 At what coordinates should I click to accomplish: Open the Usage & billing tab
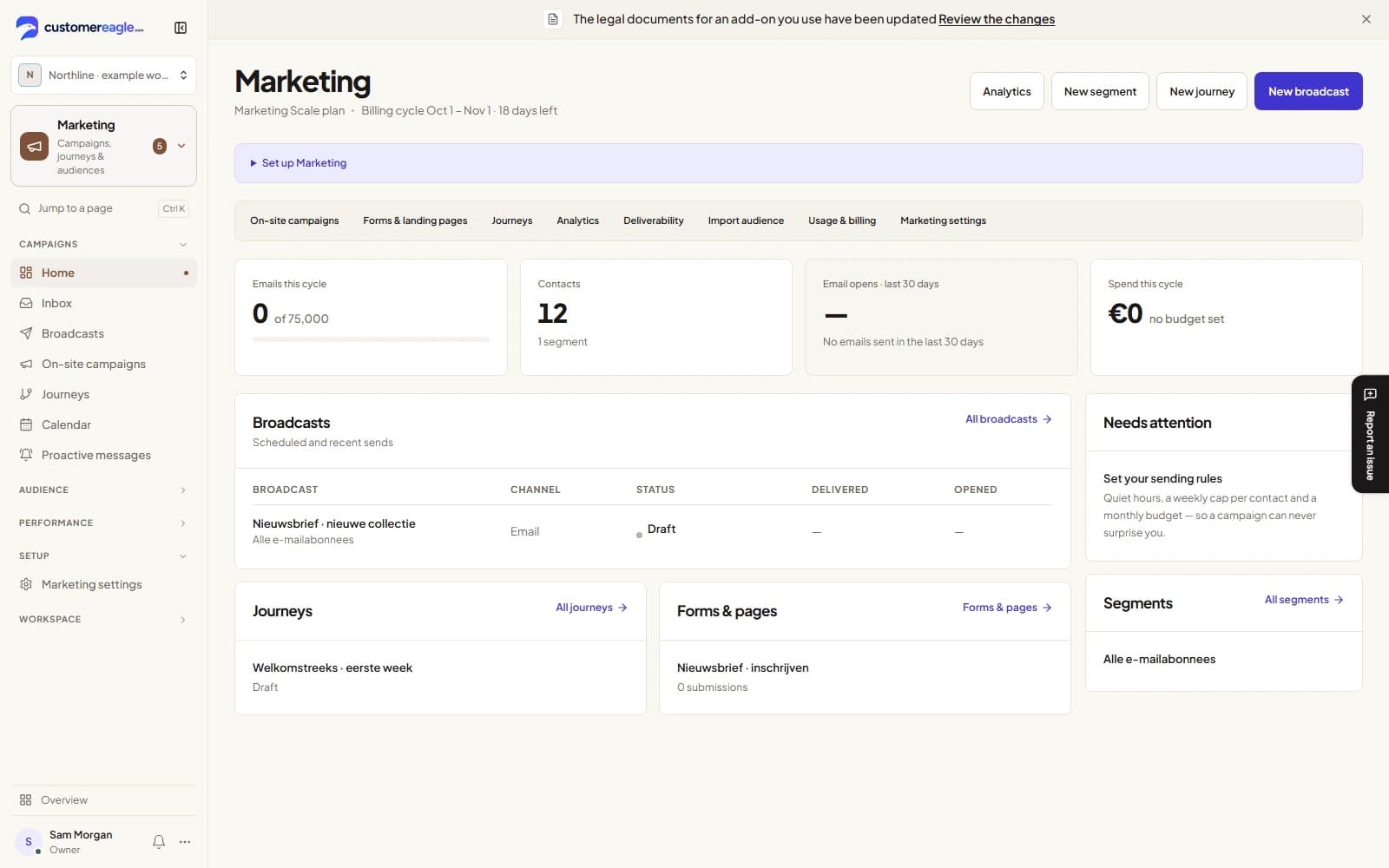[842, 221]
